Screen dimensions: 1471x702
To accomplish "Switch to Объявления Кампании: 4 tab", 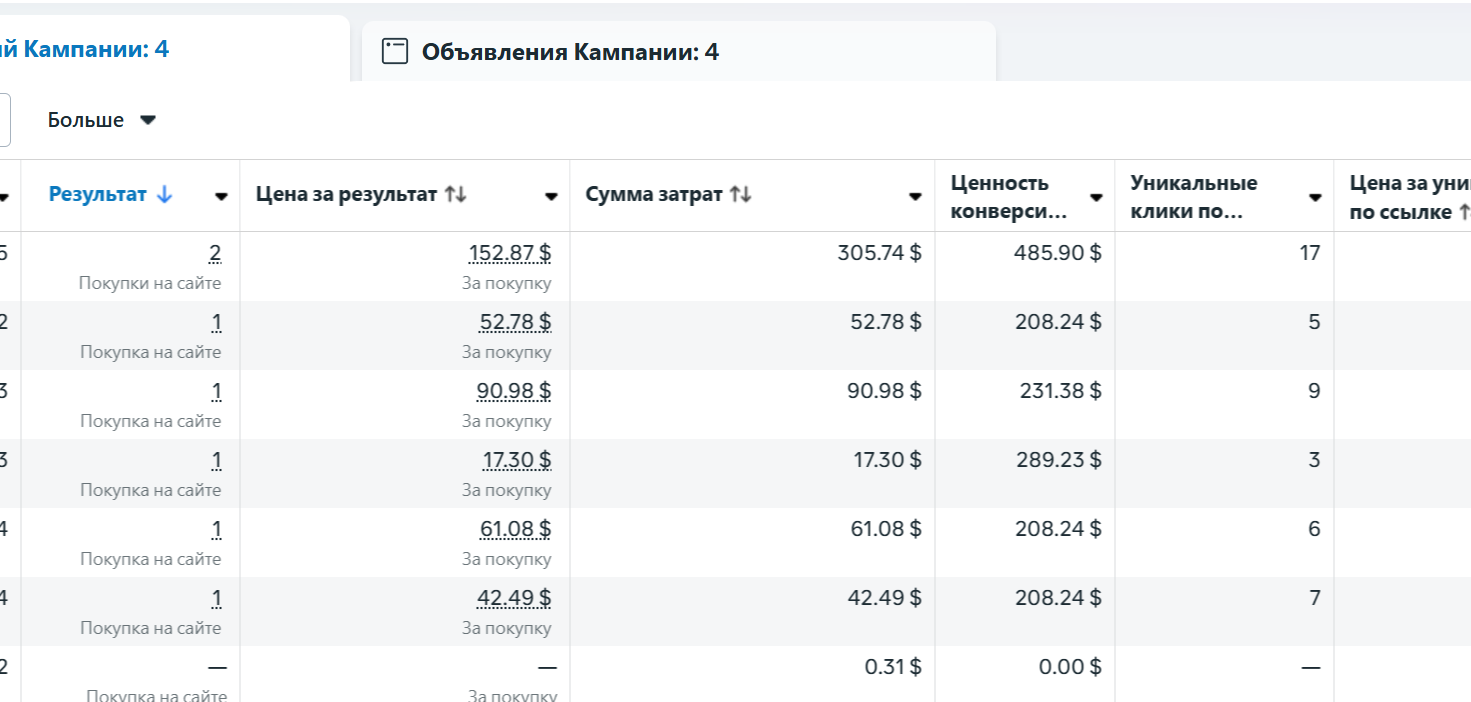I will click(570, 52).
